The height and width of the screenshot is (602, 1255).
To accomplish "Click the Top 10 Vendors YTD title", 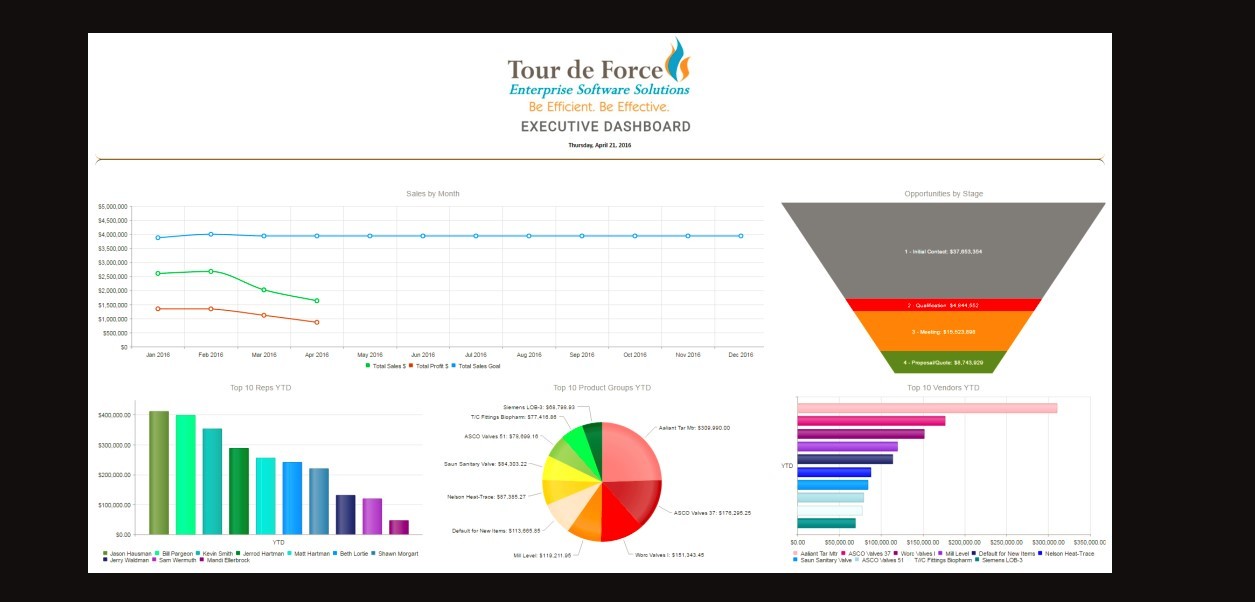I will click(943, 387).
